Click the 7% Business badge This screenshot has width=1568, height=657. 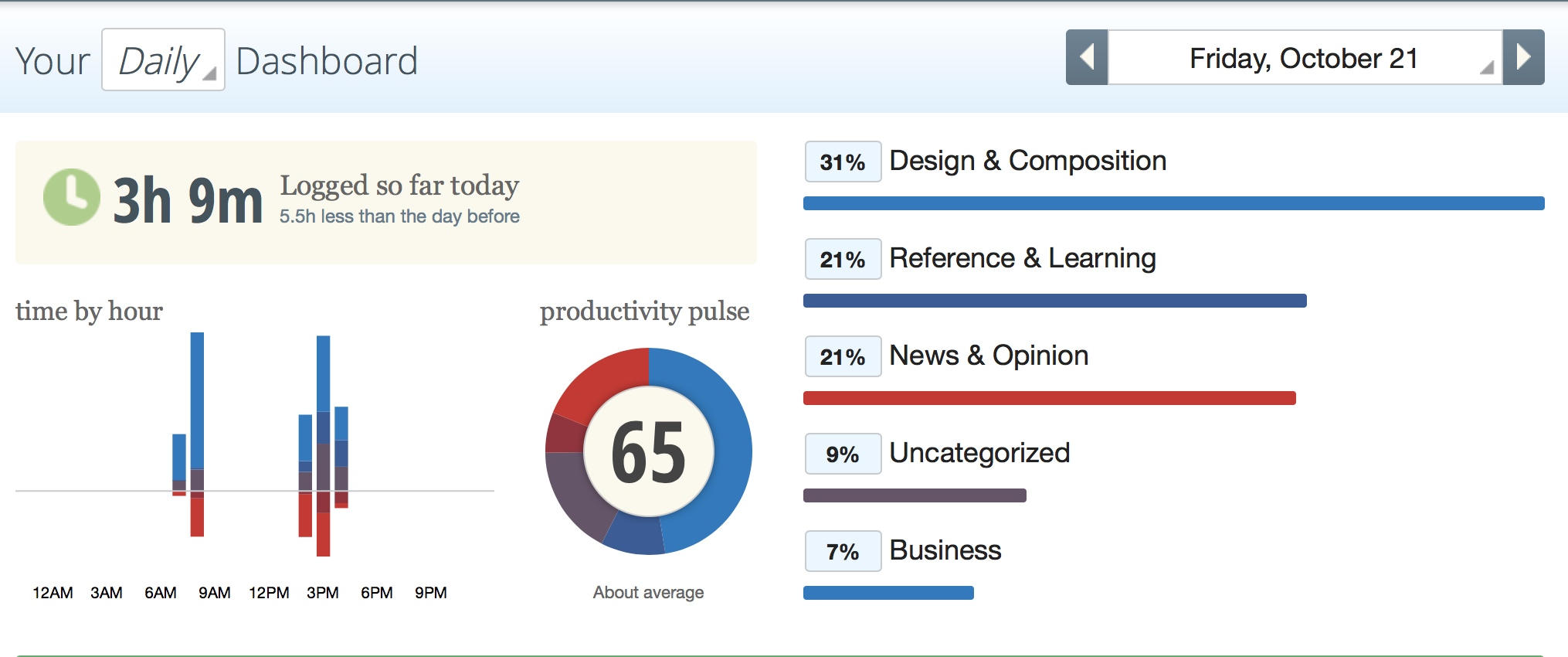pyautogui.click(x=843, y=551)
